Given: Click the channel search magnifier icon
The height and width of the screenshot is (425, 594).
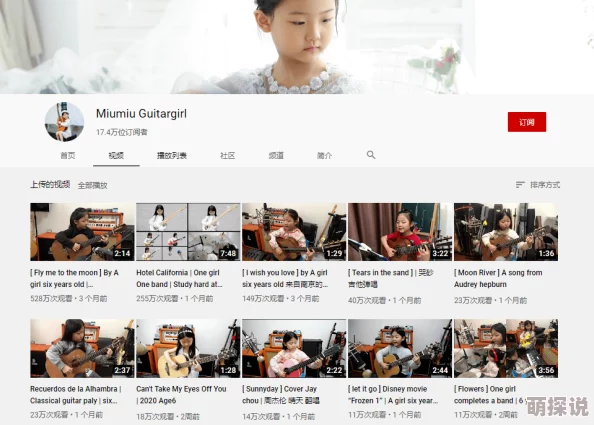Looking at the screenshot, I should (371, 155).
